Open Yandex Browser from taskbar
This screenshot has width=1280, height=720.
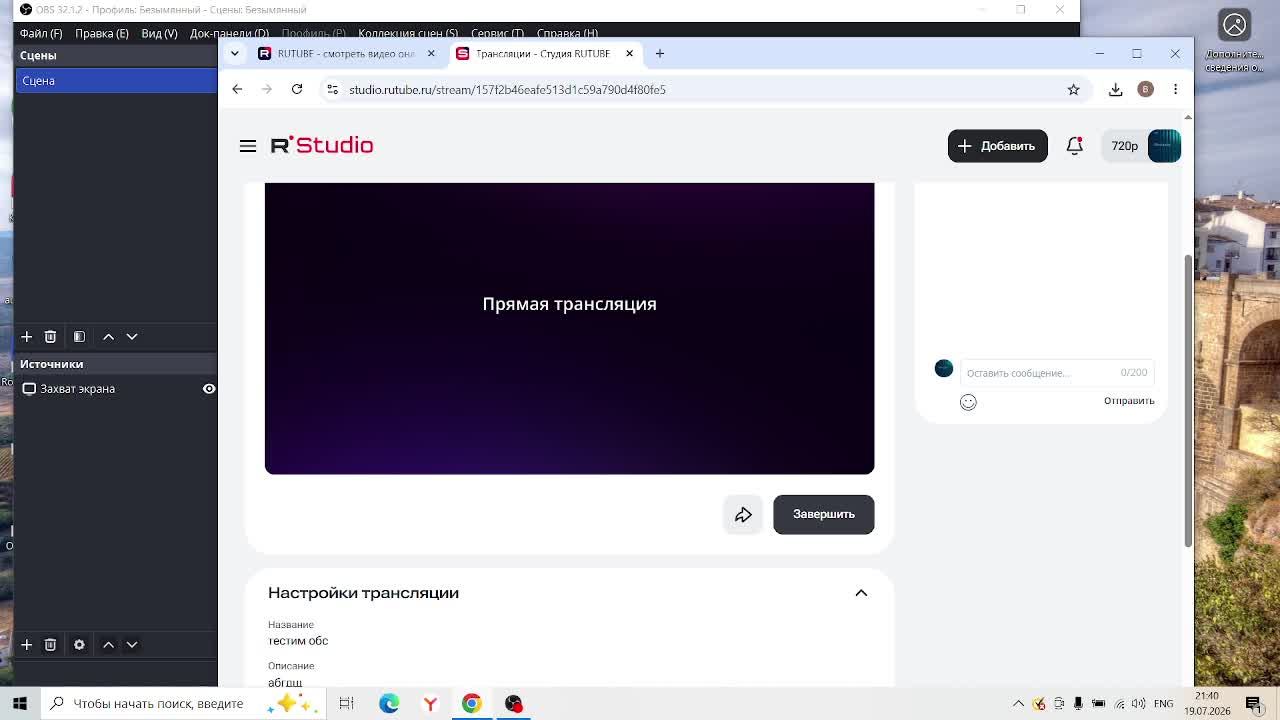pos(430,704)
